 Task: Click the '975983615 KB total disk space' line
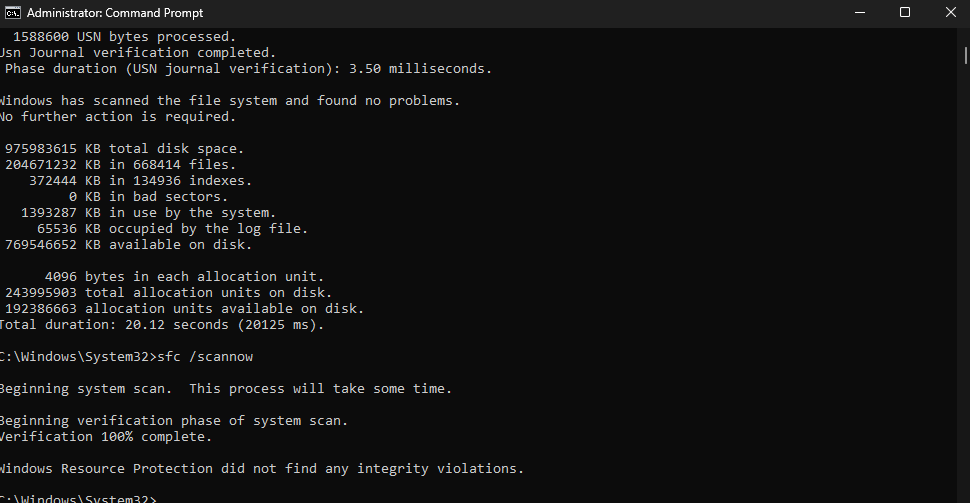[x=124, y=149]
